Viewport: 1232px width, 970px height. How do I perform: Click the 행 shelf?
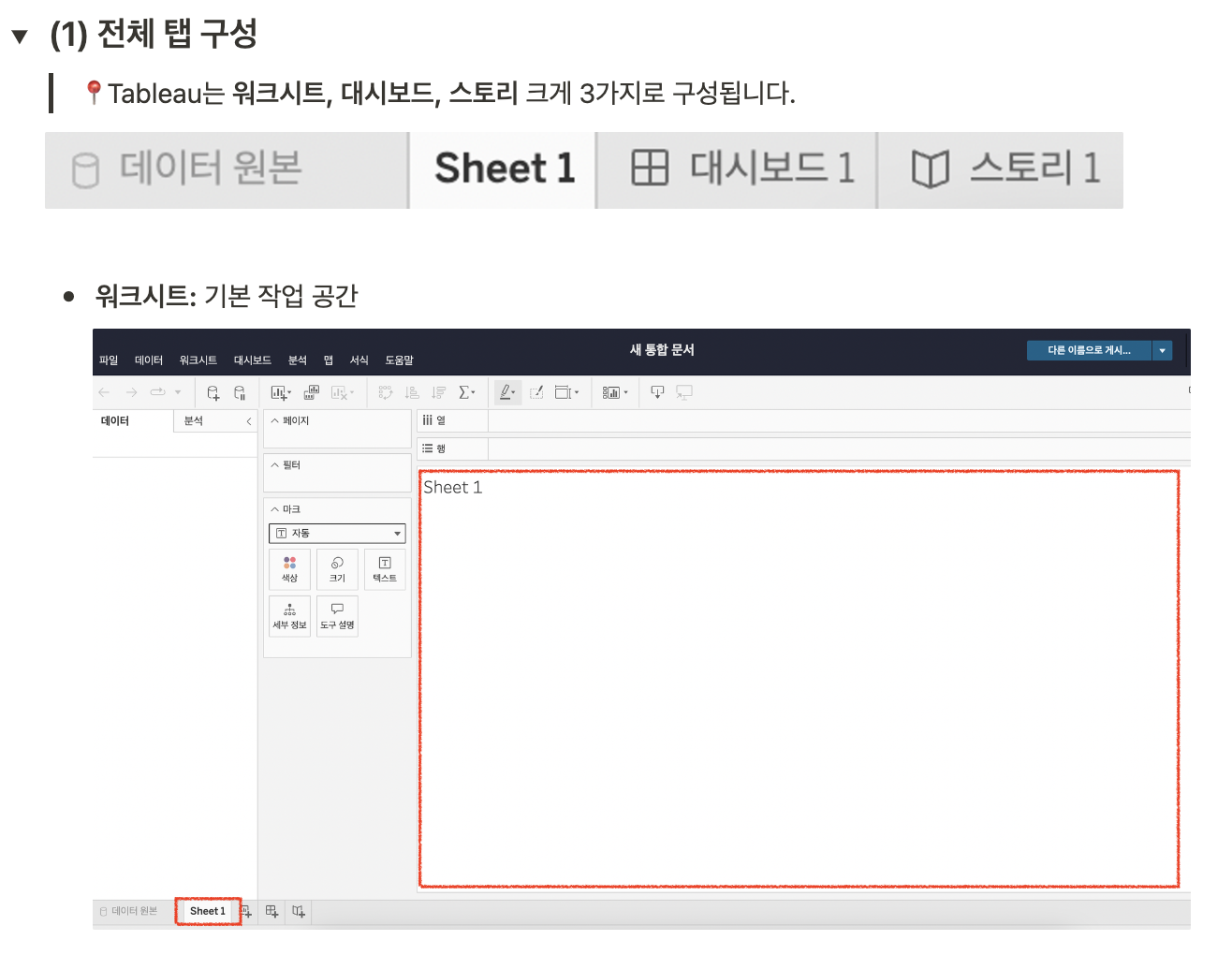[x=803, y=448]
